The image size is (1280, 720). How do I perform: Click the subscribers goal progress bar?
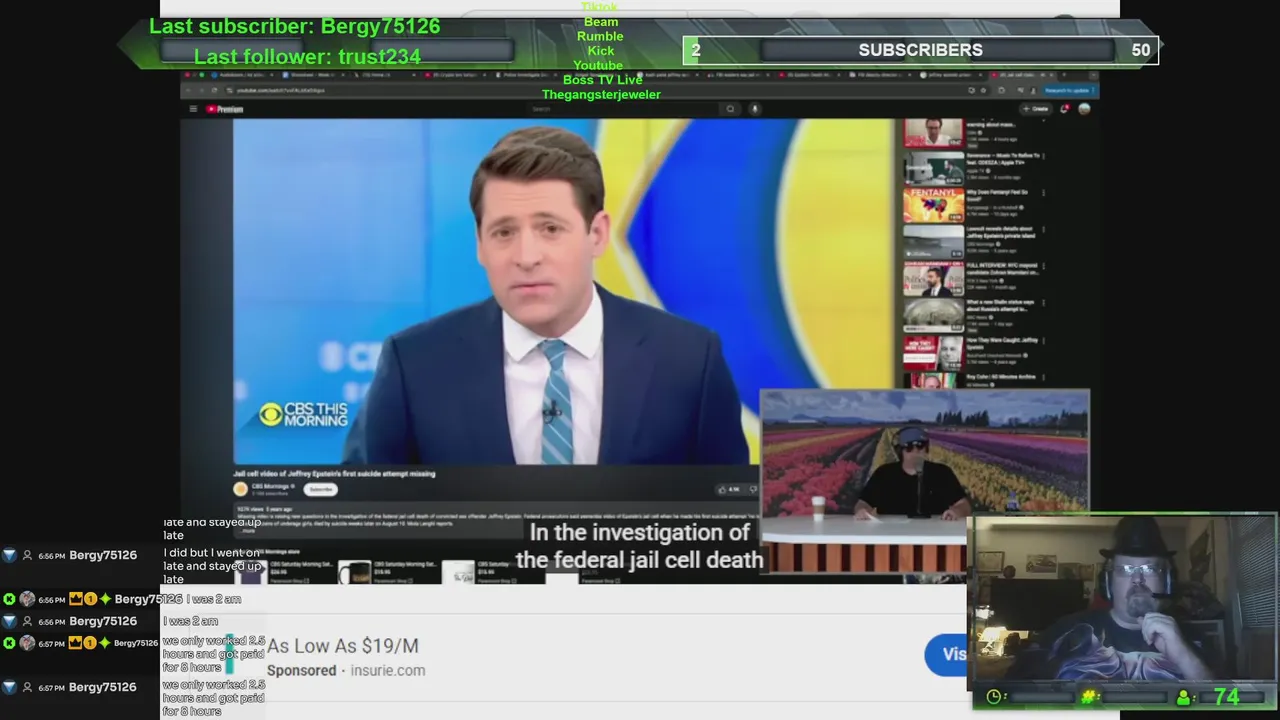coord(920,50)
